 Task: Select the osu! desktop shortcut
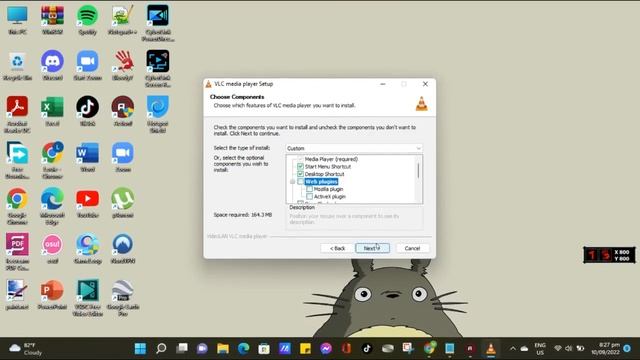click(52, 249)
